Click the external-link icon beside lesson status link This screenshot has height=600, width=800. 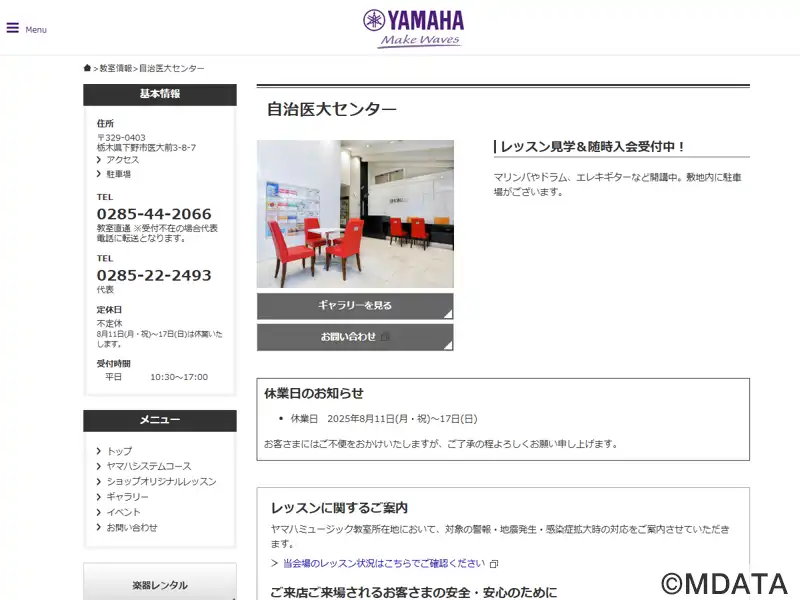pyautogui.click(x=493, y=564)
